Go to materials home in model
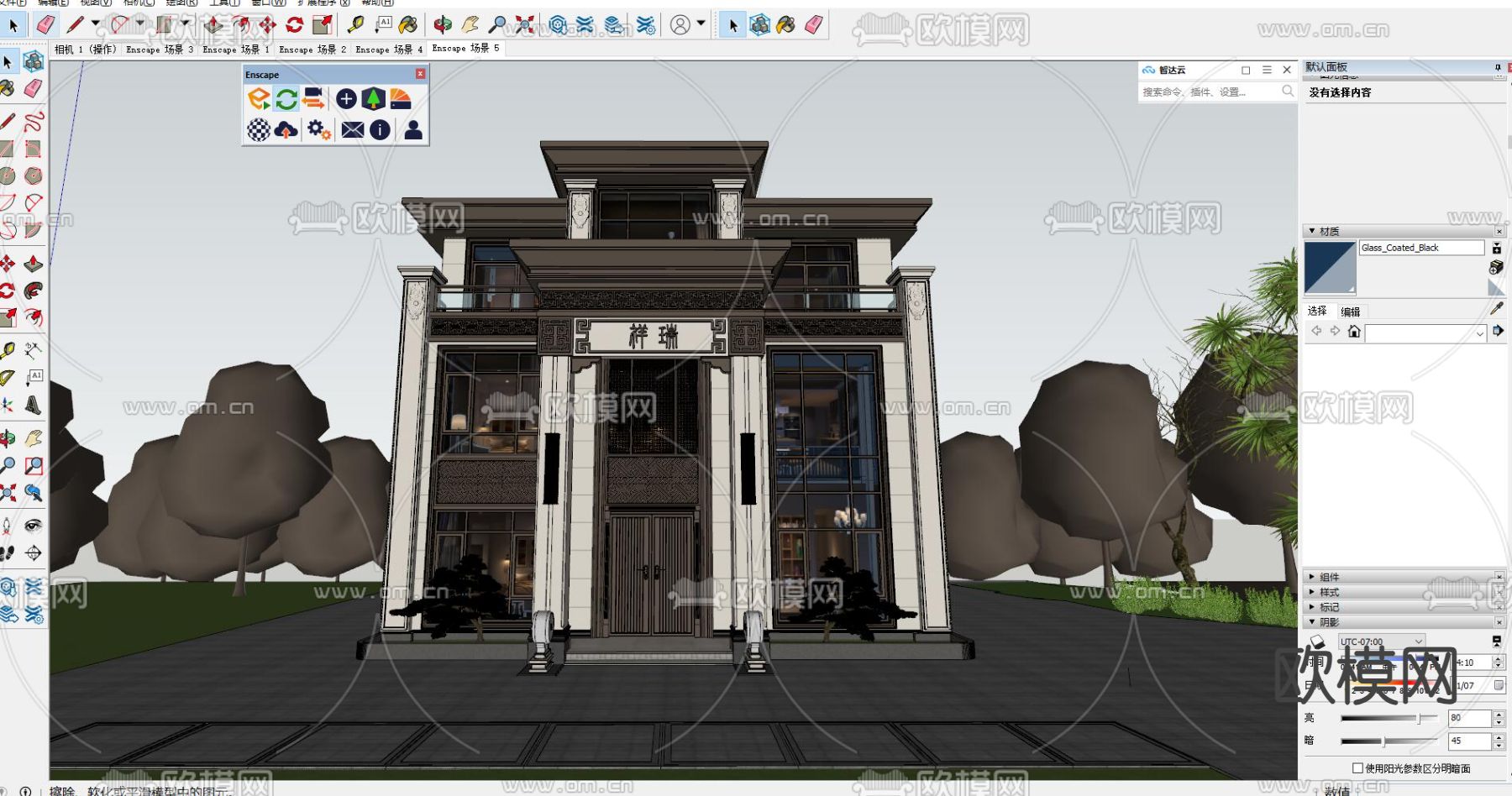Viewport: 1512px width, 796px height. [x=1353, y=332]
